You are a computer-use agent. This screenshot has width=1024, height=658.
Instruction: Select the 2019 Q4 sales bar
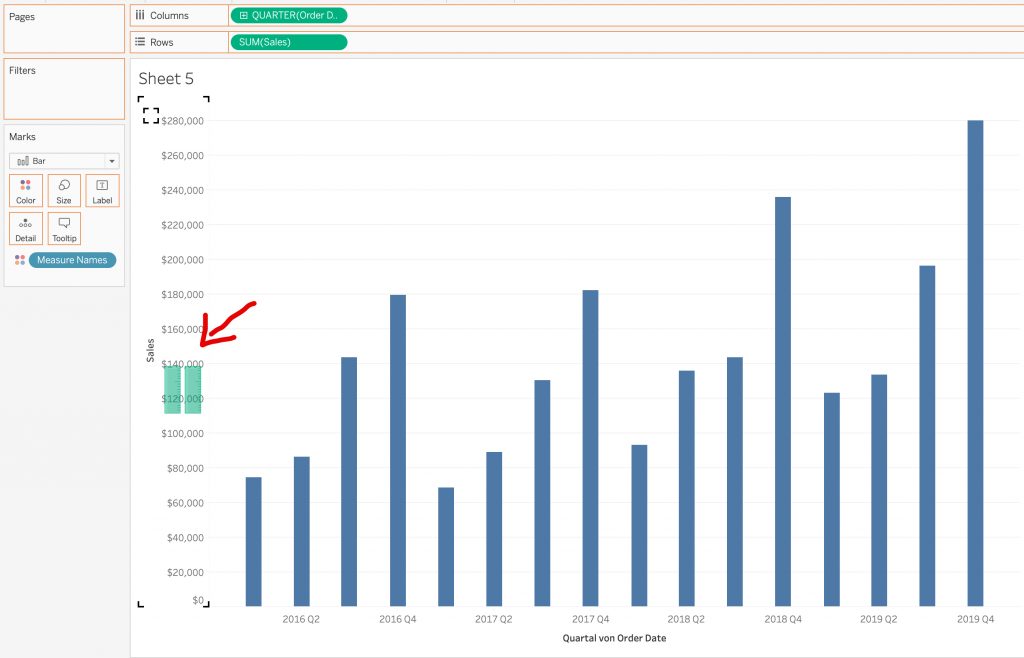975,363
